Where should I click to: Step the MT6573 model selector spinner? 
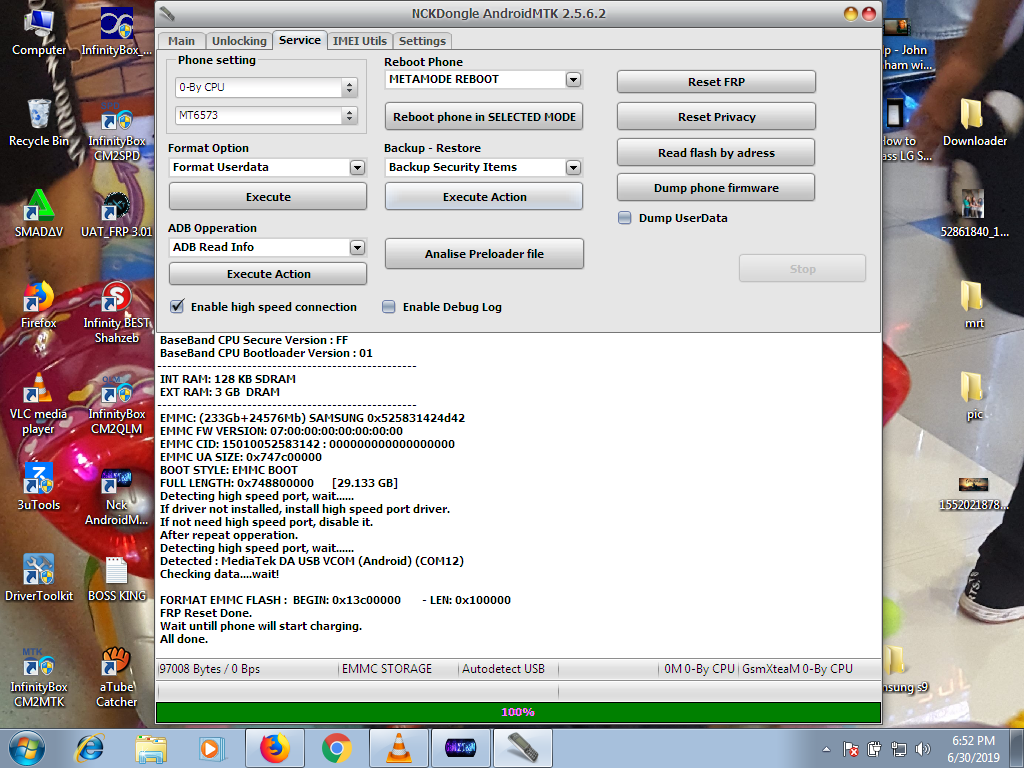(x=349, y=115)
